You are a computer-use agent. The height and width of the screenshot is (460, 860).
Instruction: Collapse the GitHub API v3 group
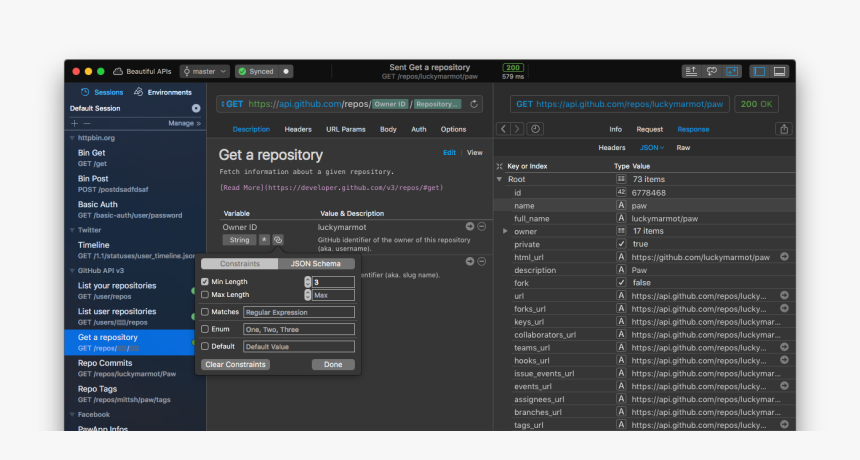coord(72,271)
